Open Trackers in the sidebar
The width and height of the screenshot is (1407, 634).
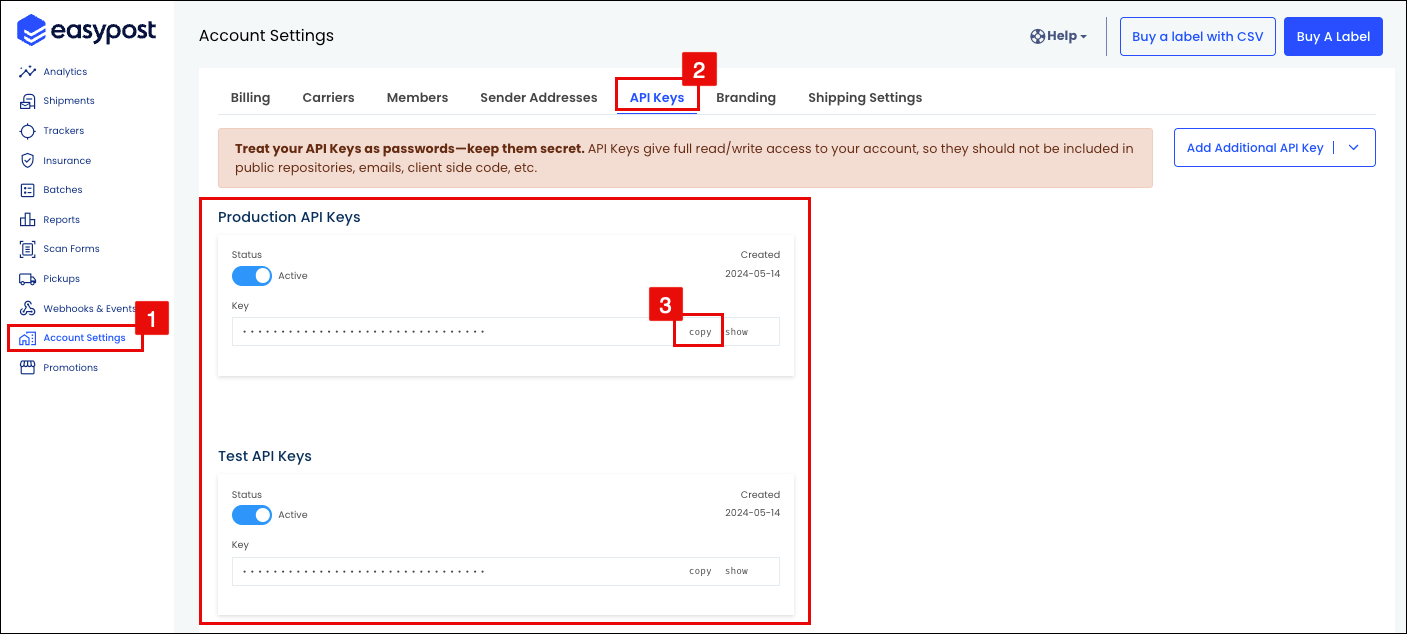pyautogui.click(x=64, y=131)
